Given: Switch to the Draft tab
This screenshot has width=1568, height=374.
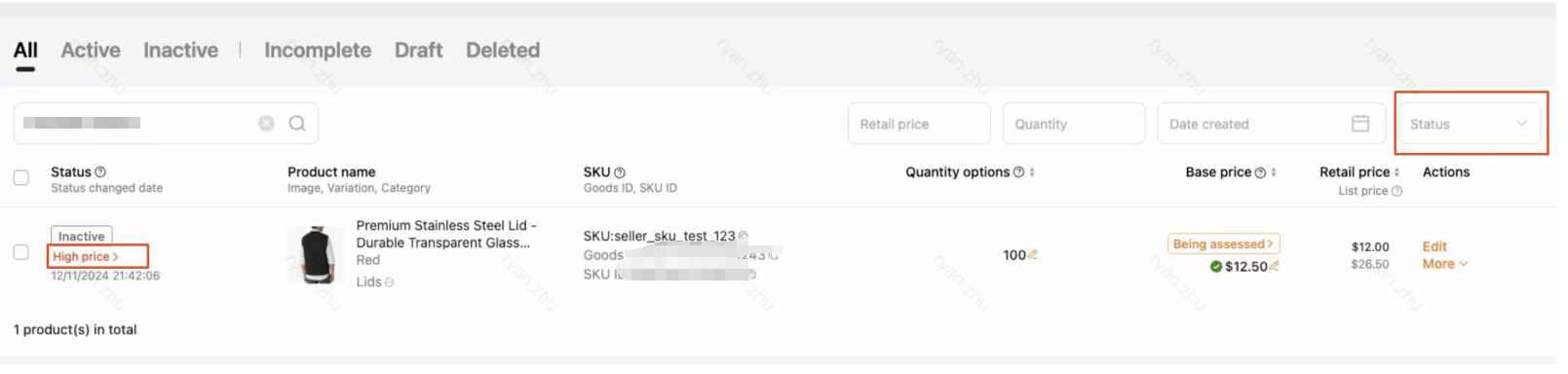Looking at the screenshot, I should 418,50.
